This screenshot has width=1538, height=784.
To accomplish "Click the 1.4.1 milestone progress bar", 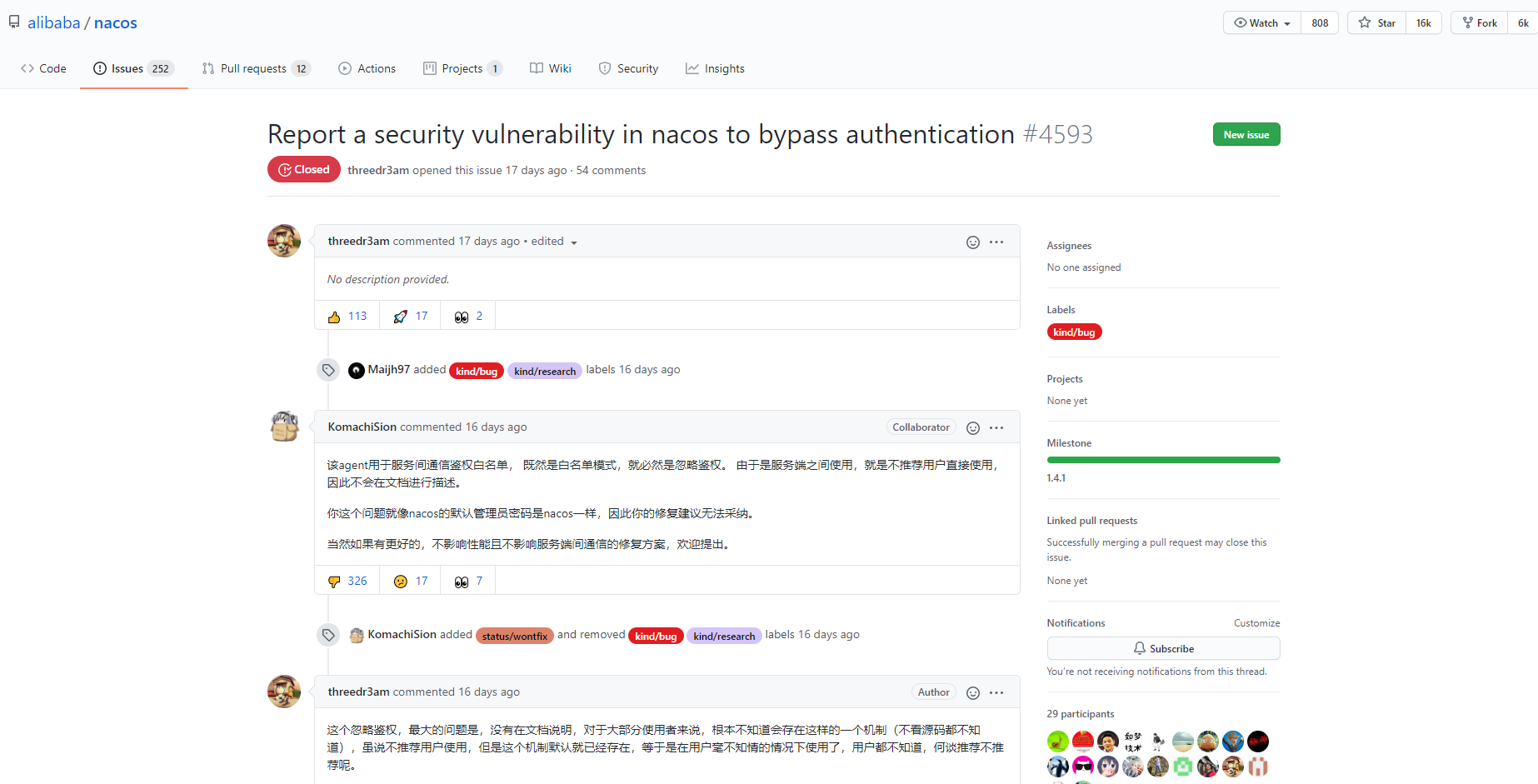I will coord(1163,459).
